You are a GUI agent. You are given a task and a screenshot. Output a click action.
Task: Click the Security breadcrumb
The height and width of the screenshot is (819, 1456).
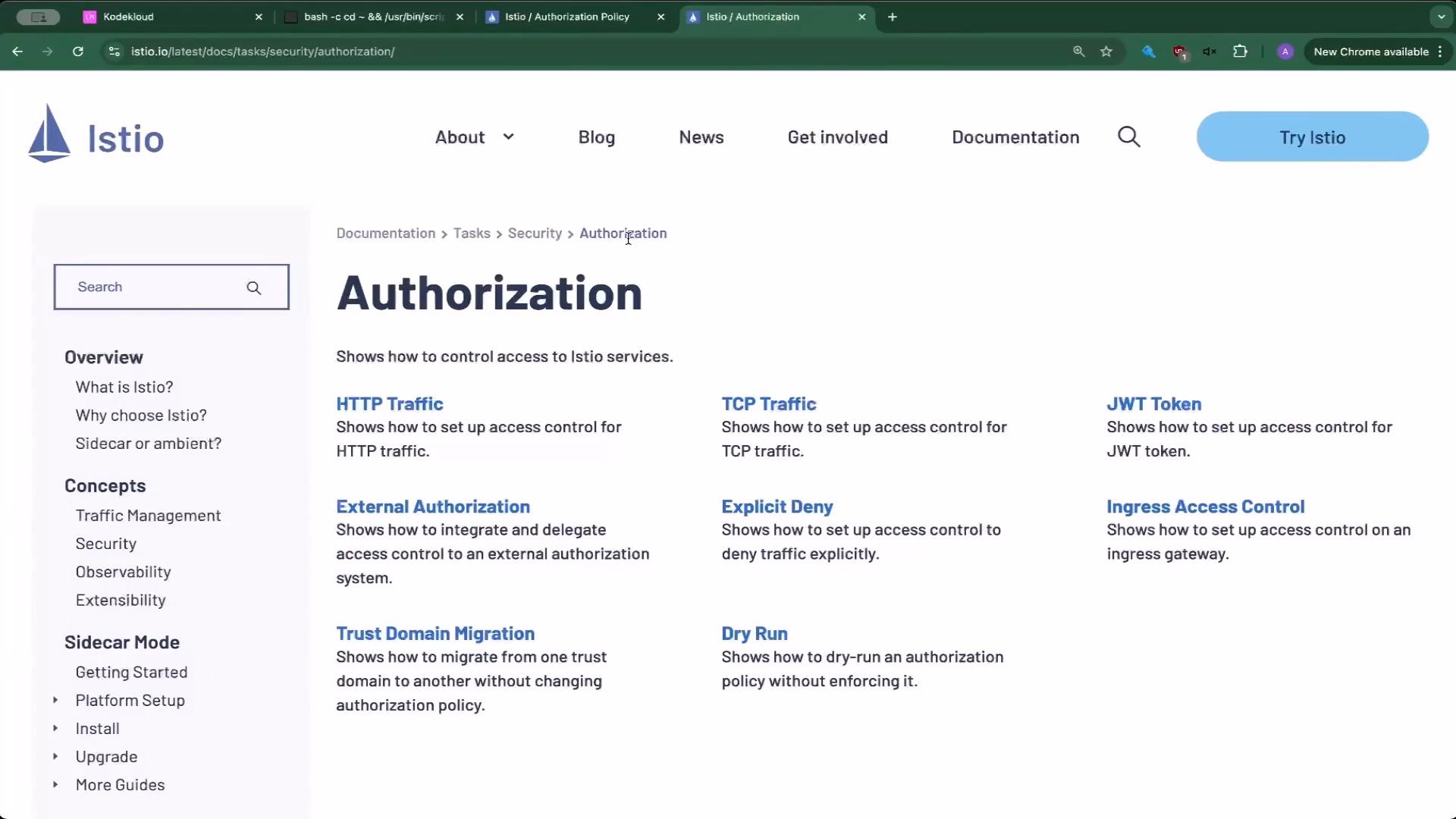(535, 234)
